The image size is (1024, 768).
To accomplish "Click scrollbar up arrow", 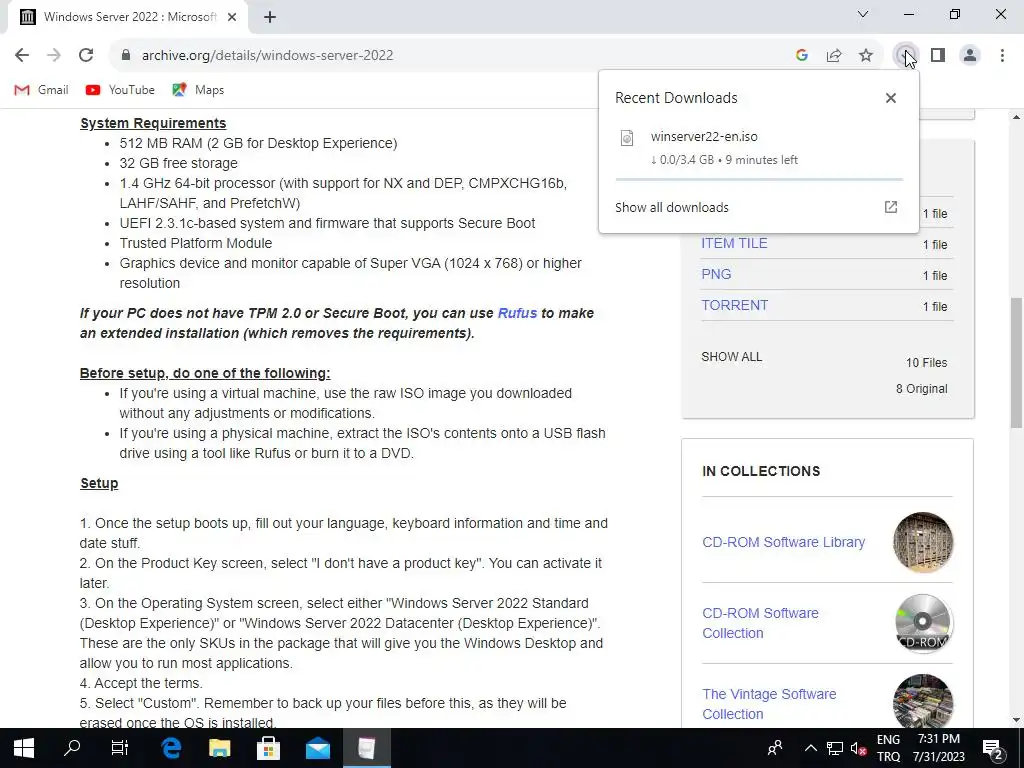I will [x=1016, y=117].
